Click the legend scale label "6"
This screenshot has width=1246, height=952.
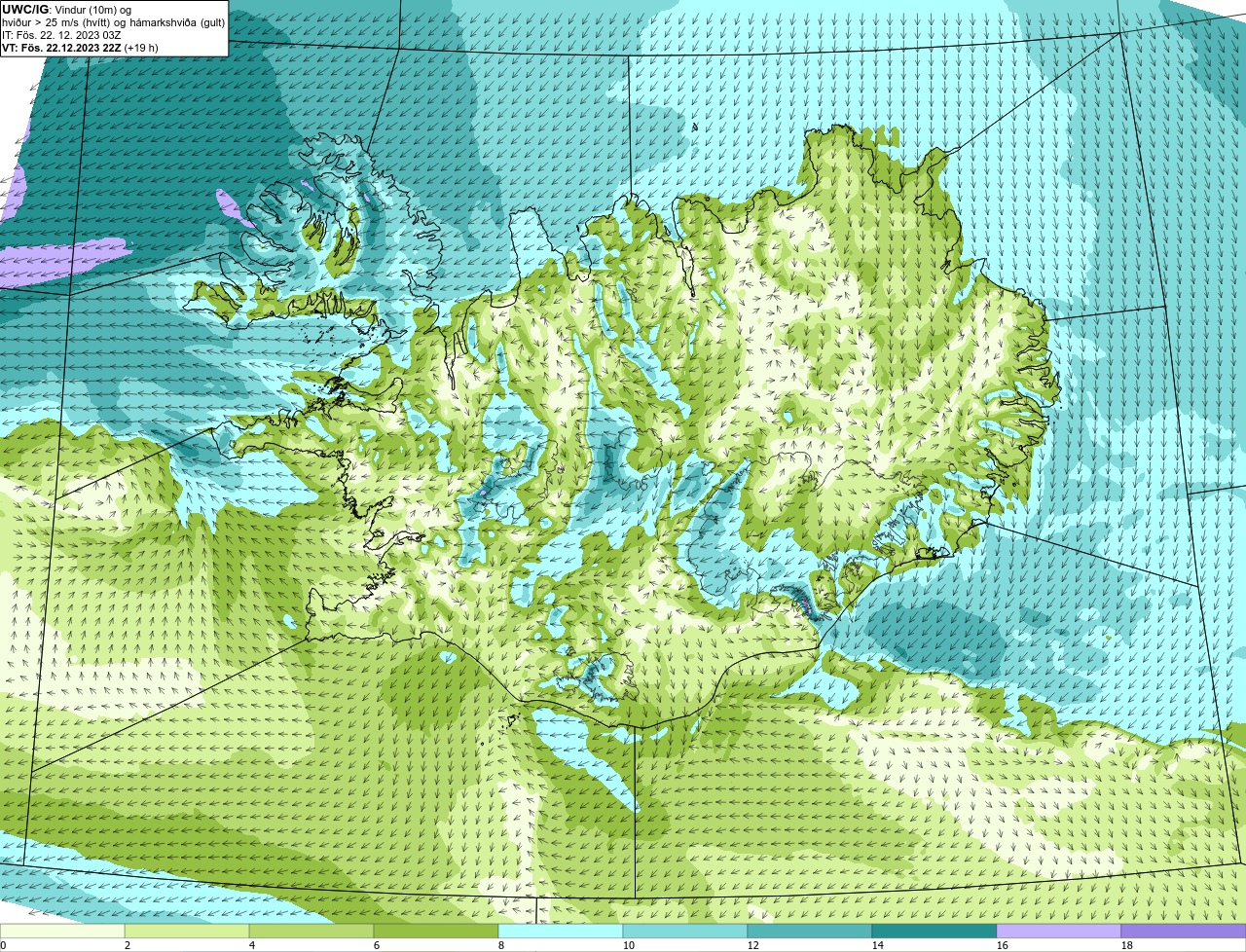point(377,945)
